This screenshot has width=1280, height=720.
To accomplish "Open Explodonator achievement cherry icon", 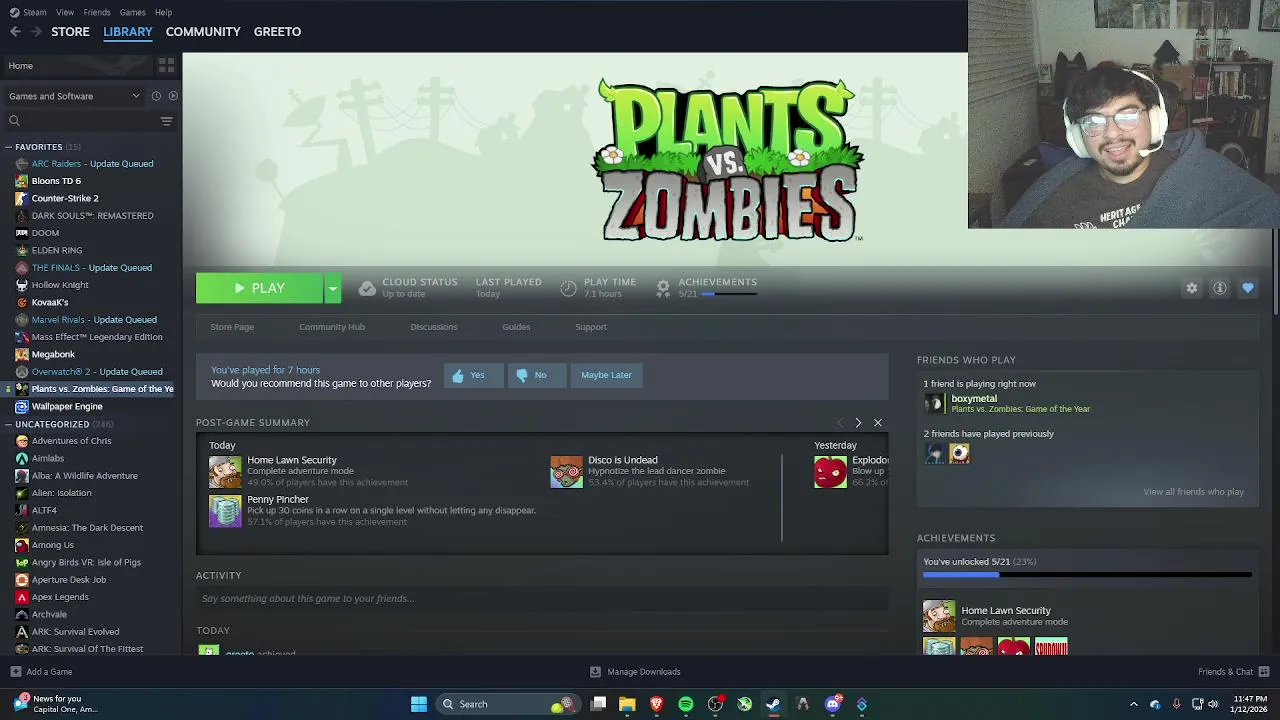I will point(830,472).
